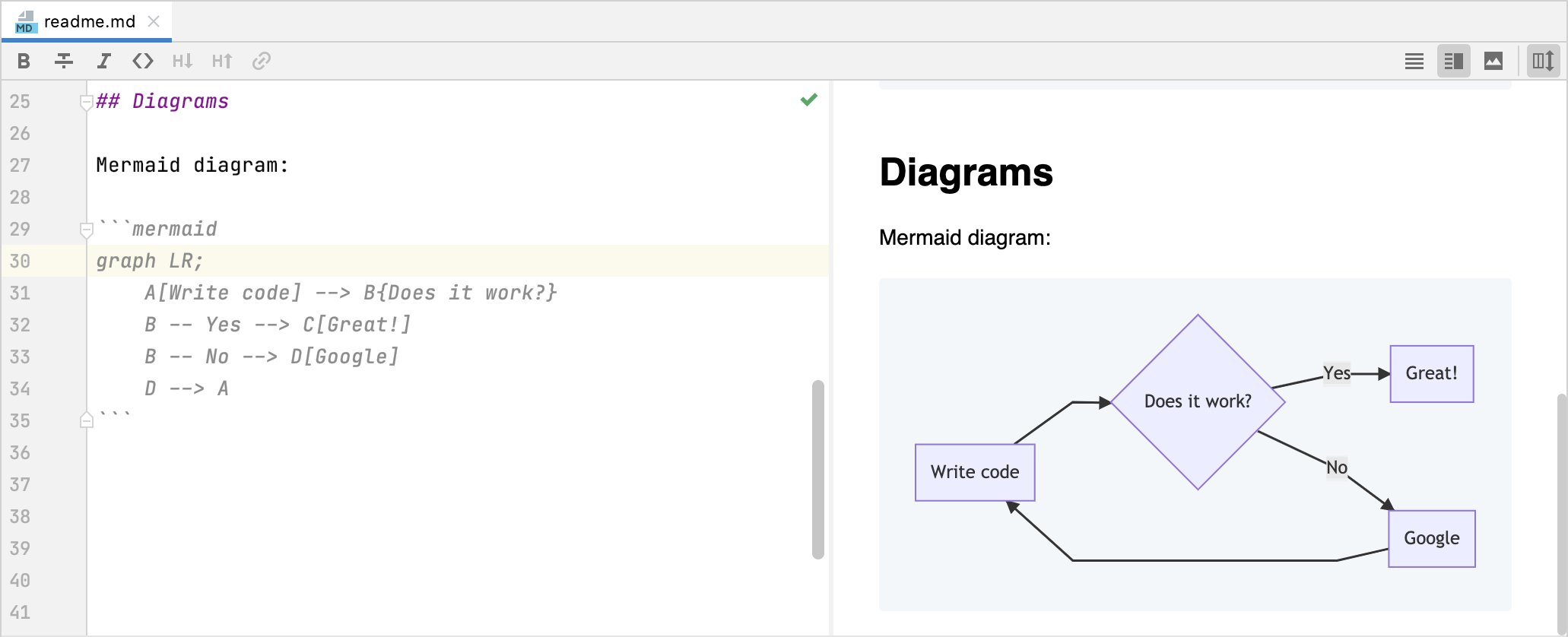Click the '## Diagrams' heading source text
The image size is (1568, 637).
[163, 101]
